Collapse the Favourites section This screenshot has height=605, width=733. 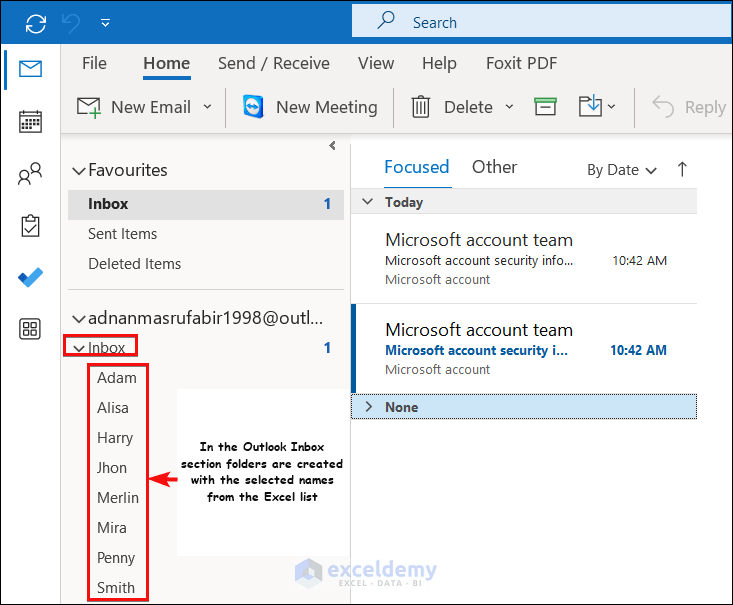point(79,171)
